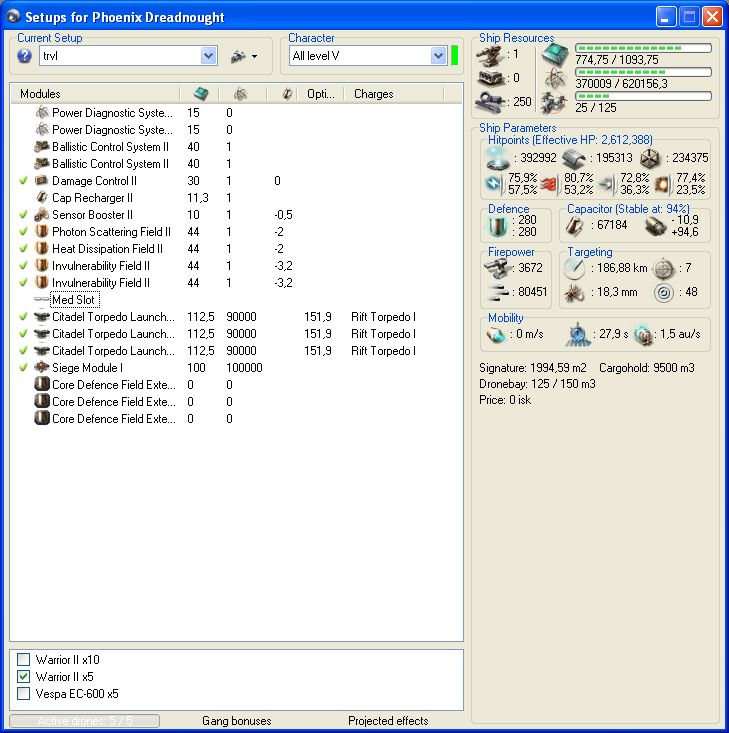Select the empty Med Slot row
Viewport: 729px width, 733px height.
[74, 300]
